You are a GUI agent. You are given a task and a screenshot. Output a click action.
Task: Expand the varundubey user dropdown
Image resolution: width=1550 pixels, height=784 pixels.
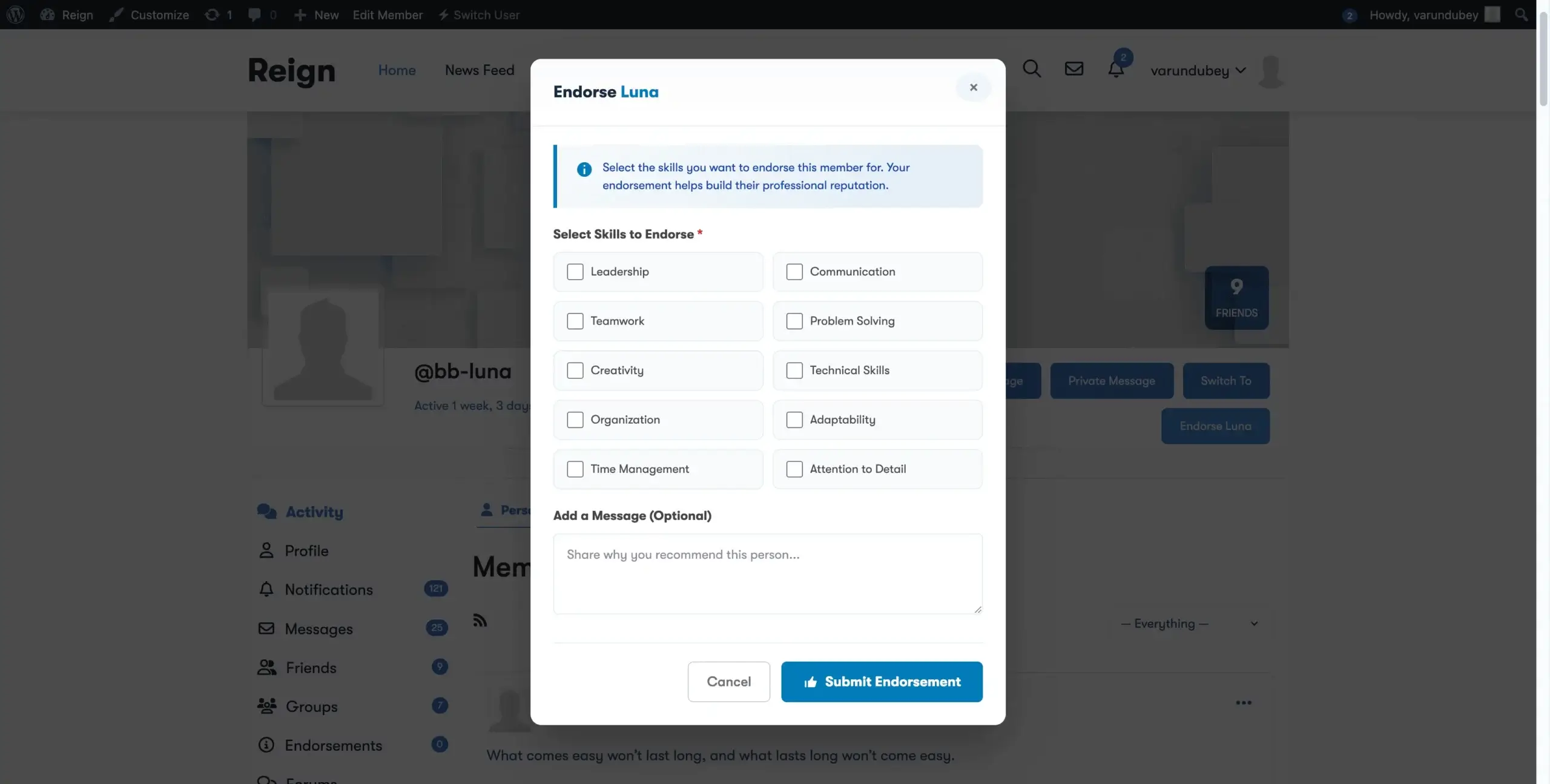click(x=1198, y=70)
